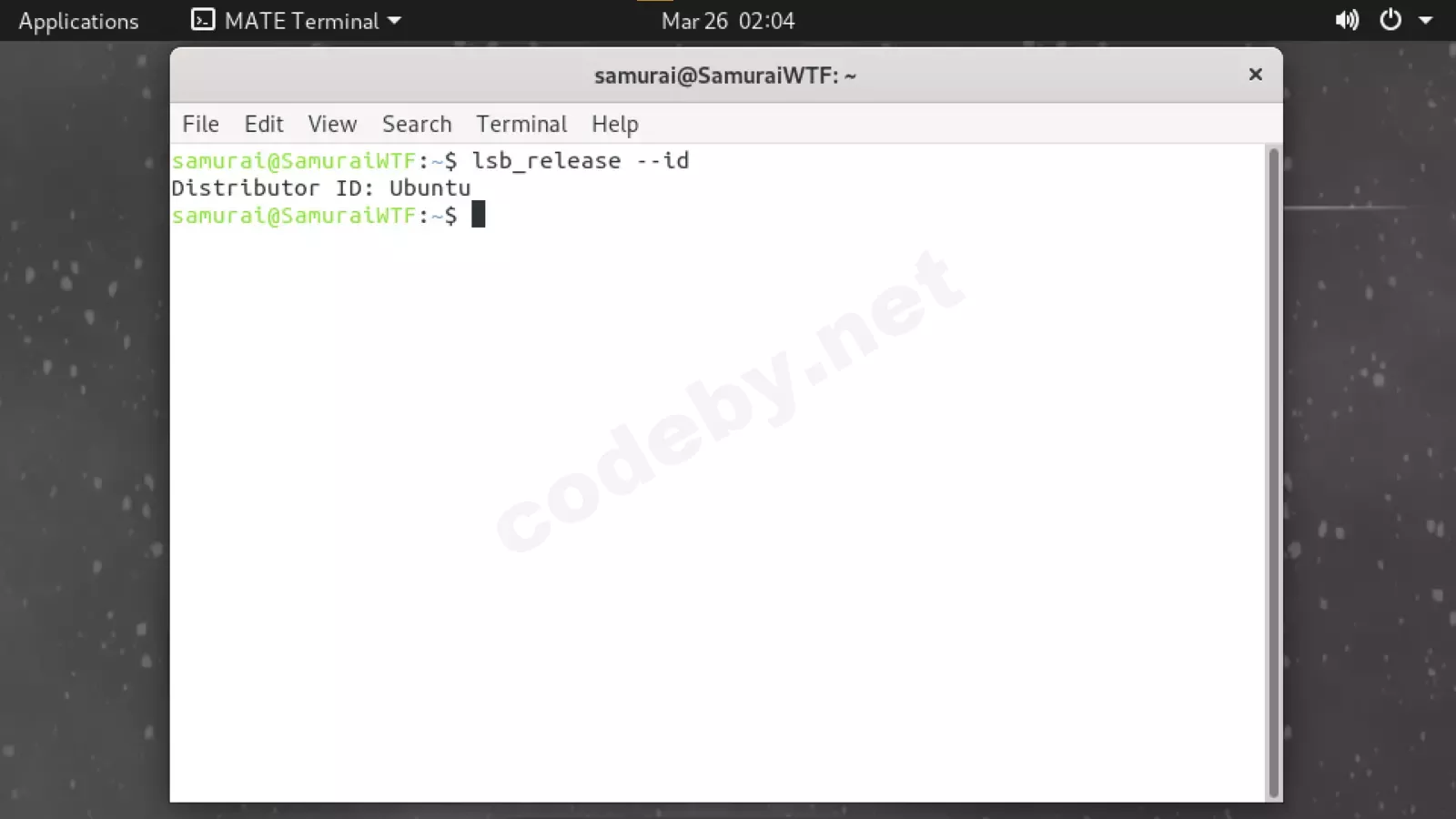
Task: Click the terminal cursor at the prompt
Action: click(x=479, y=215)
